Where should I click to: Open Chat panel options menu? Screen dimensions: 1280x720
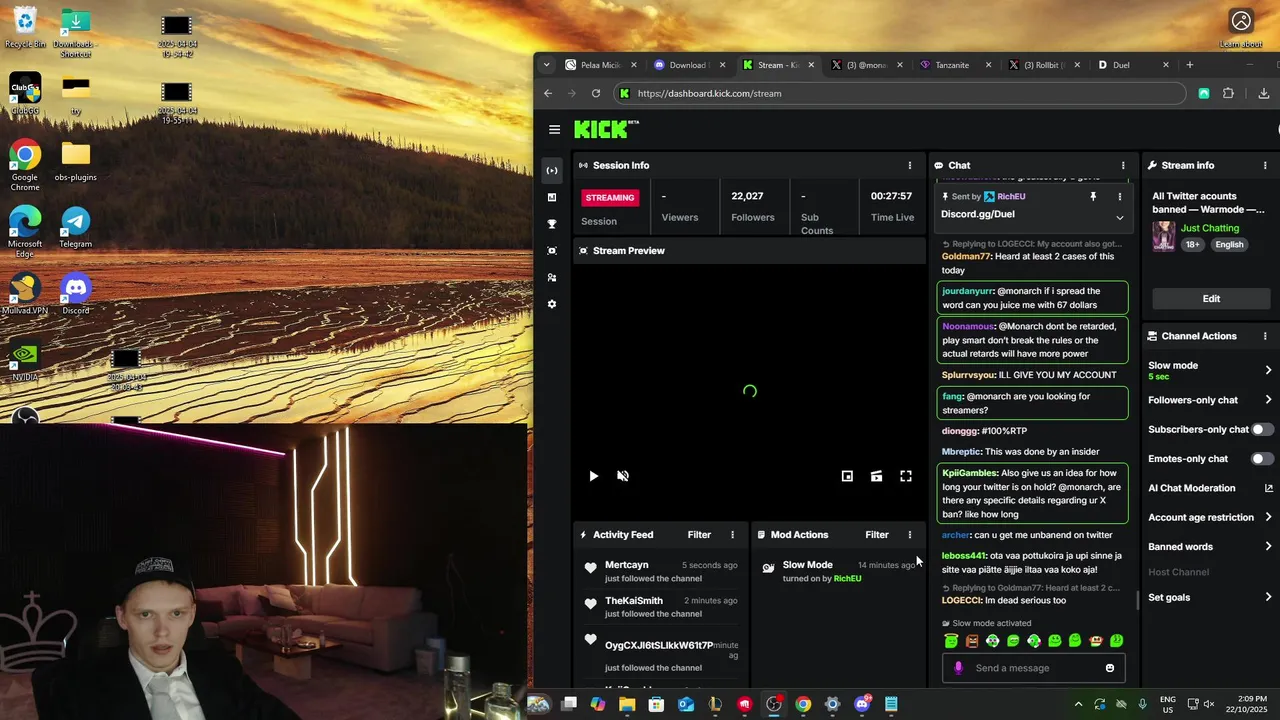click(x=1123, y=165)
